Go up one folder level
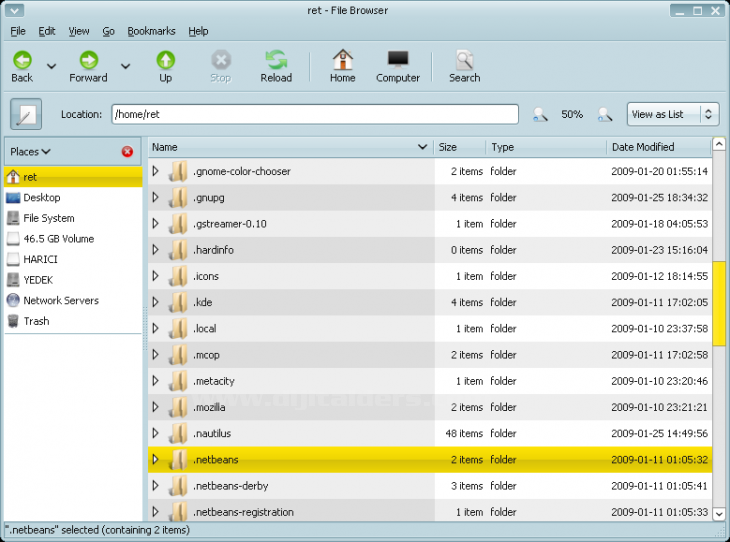This screenshot has height=542, width=730. tap(165, 61)
